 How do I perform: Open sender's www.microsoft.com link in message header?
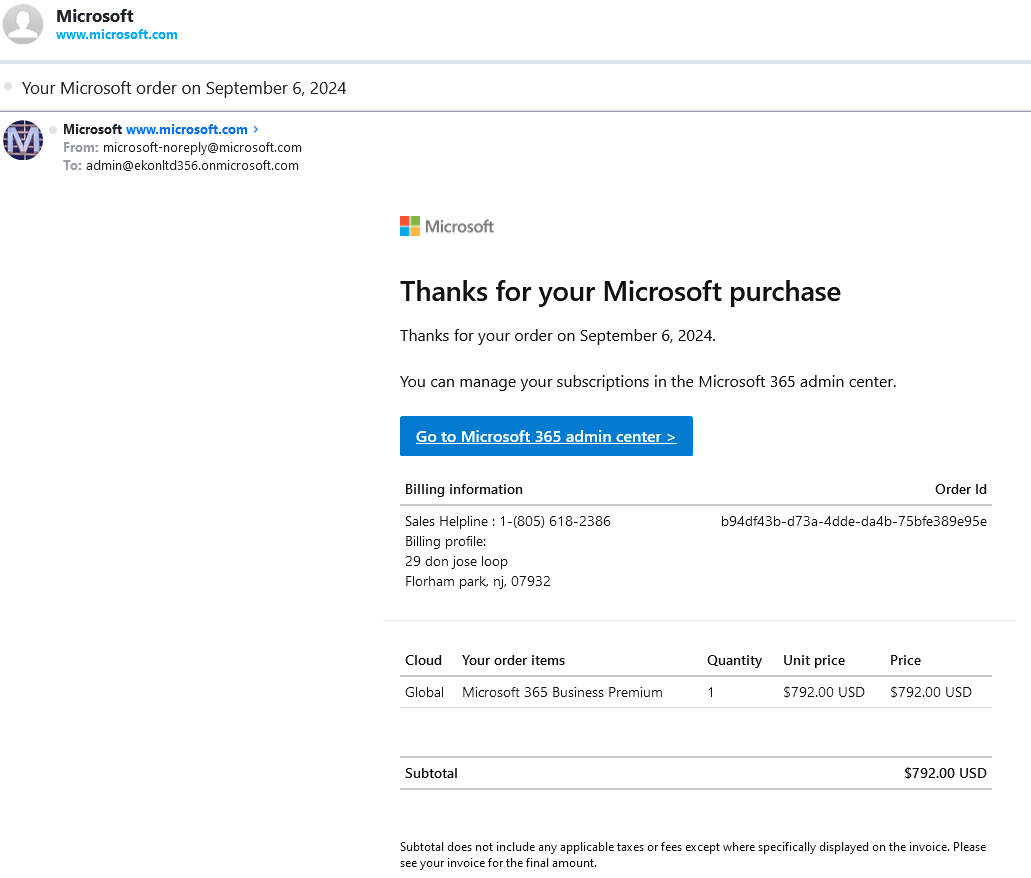tap(187, 130)
